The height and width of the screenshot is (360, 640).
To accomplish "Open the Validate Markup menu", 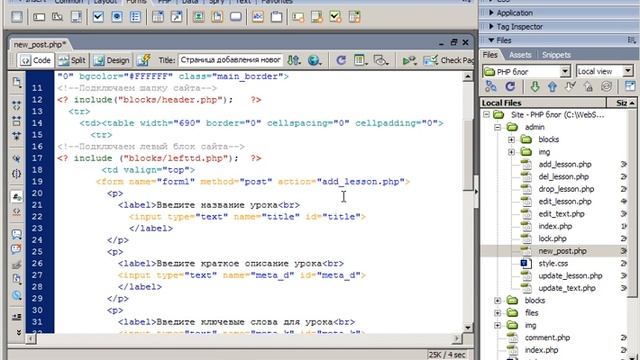I will [x=409, y=60].
